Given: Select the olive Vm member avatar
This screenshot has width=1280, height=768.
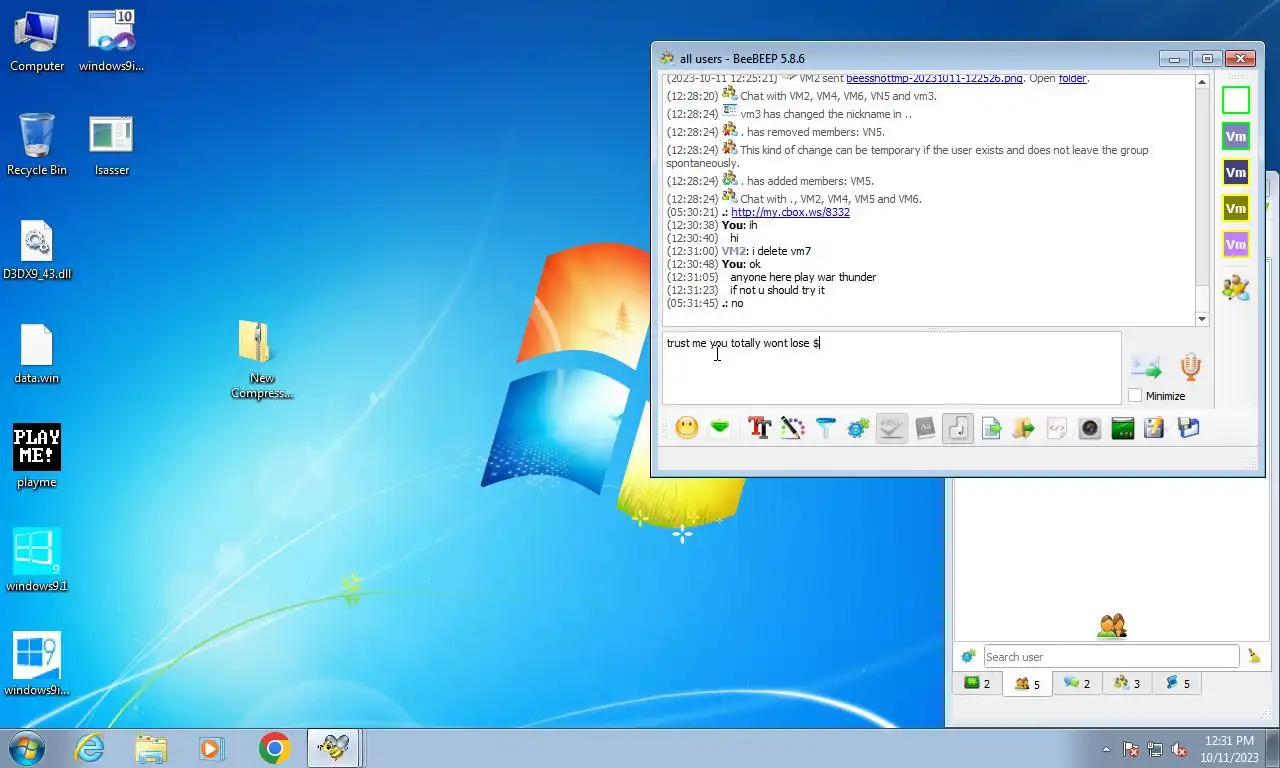Looking at the screenshot, I should [1236, 209].
